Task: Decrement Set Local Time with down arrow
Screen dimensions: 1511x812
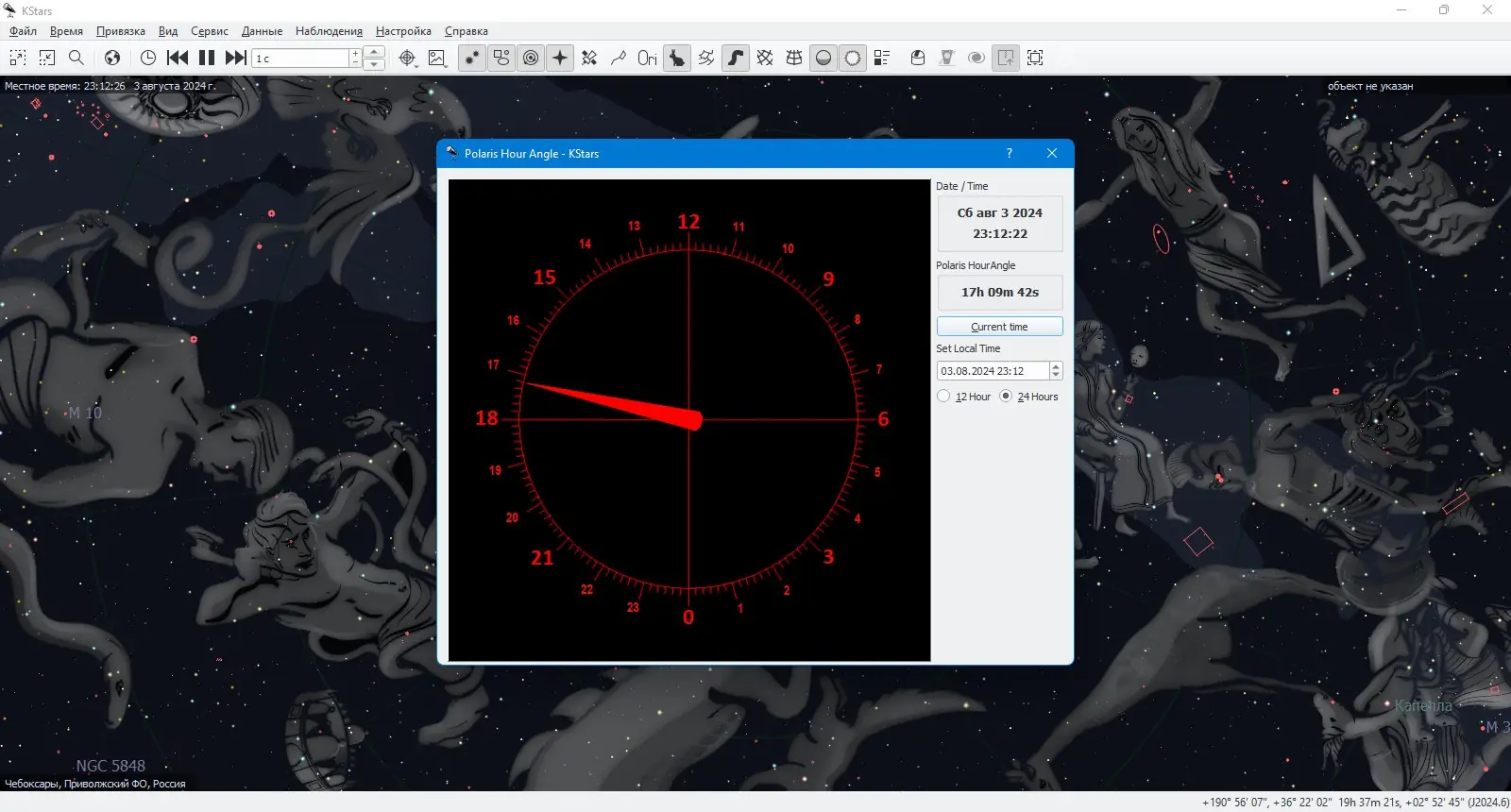Action: click(1056, 376)
